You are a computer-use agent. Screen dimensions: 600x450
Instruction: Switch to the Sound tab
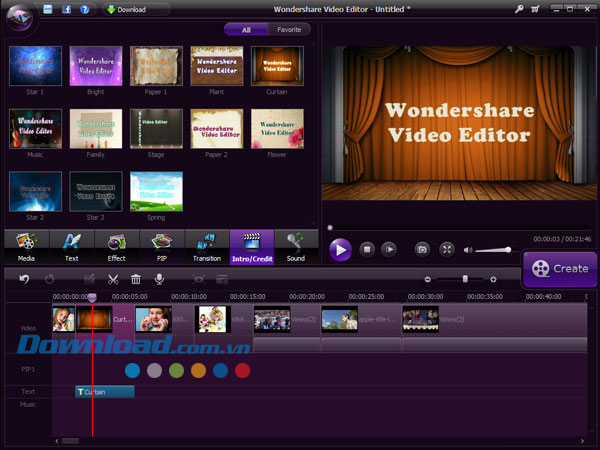click(296, 247)
